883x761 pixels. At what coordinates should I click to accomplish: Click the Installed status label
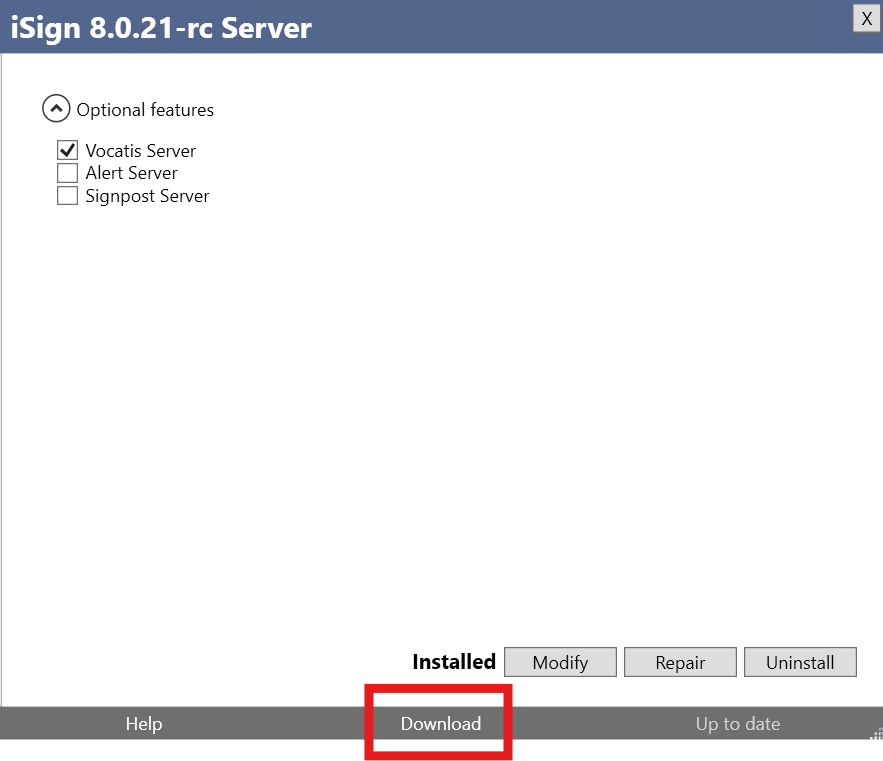click(x=454, y=661)
